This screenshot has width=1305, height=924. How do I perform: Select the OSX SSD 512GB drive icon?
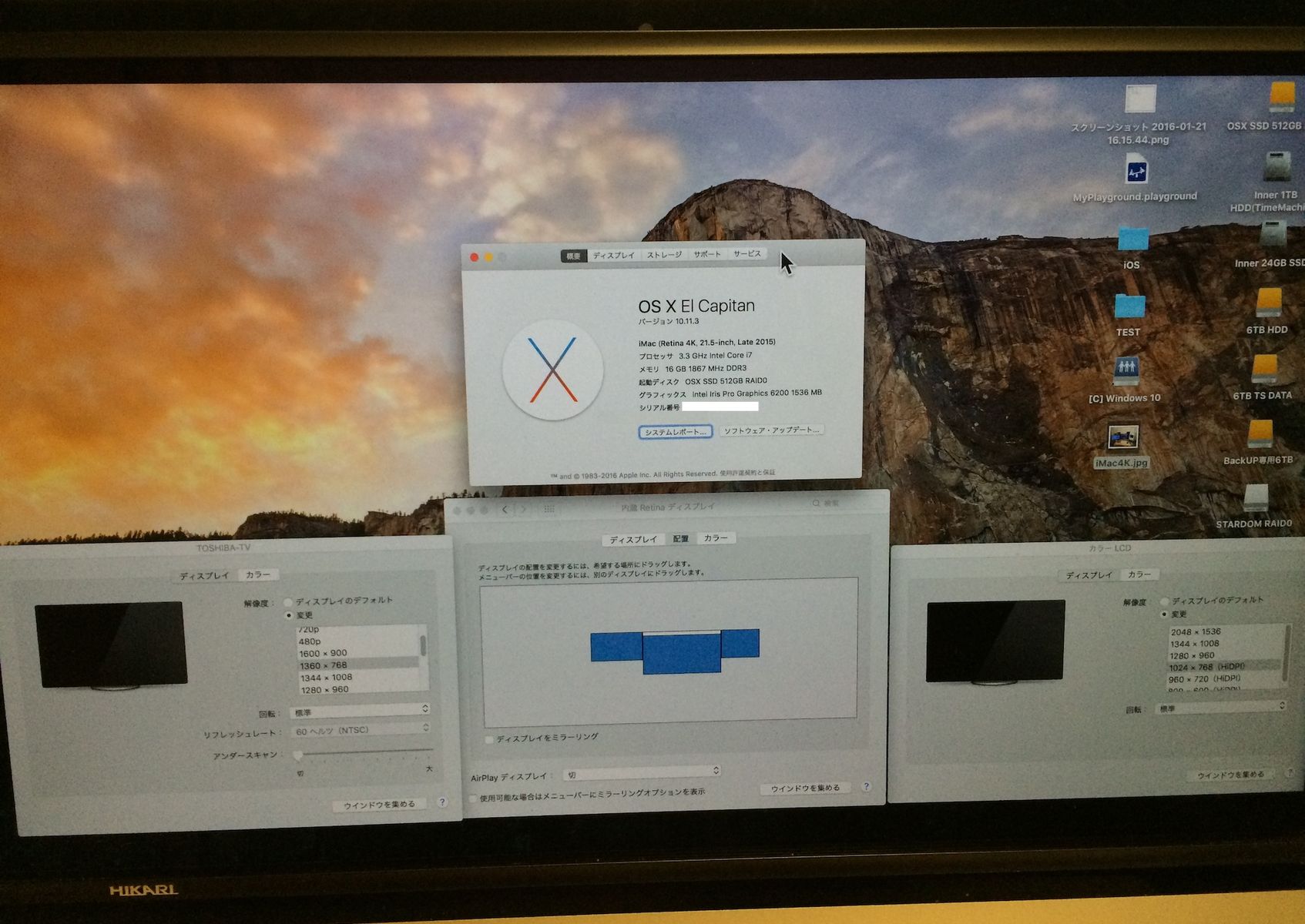(1282, 98)
